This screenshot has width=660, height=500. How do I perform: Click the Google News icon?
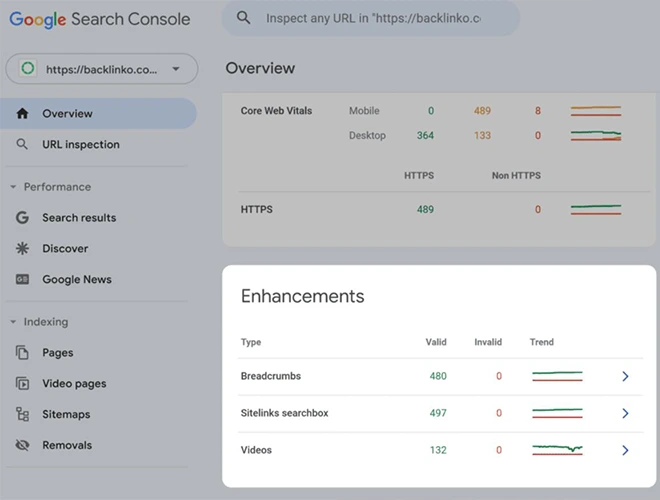coord(22,280)
